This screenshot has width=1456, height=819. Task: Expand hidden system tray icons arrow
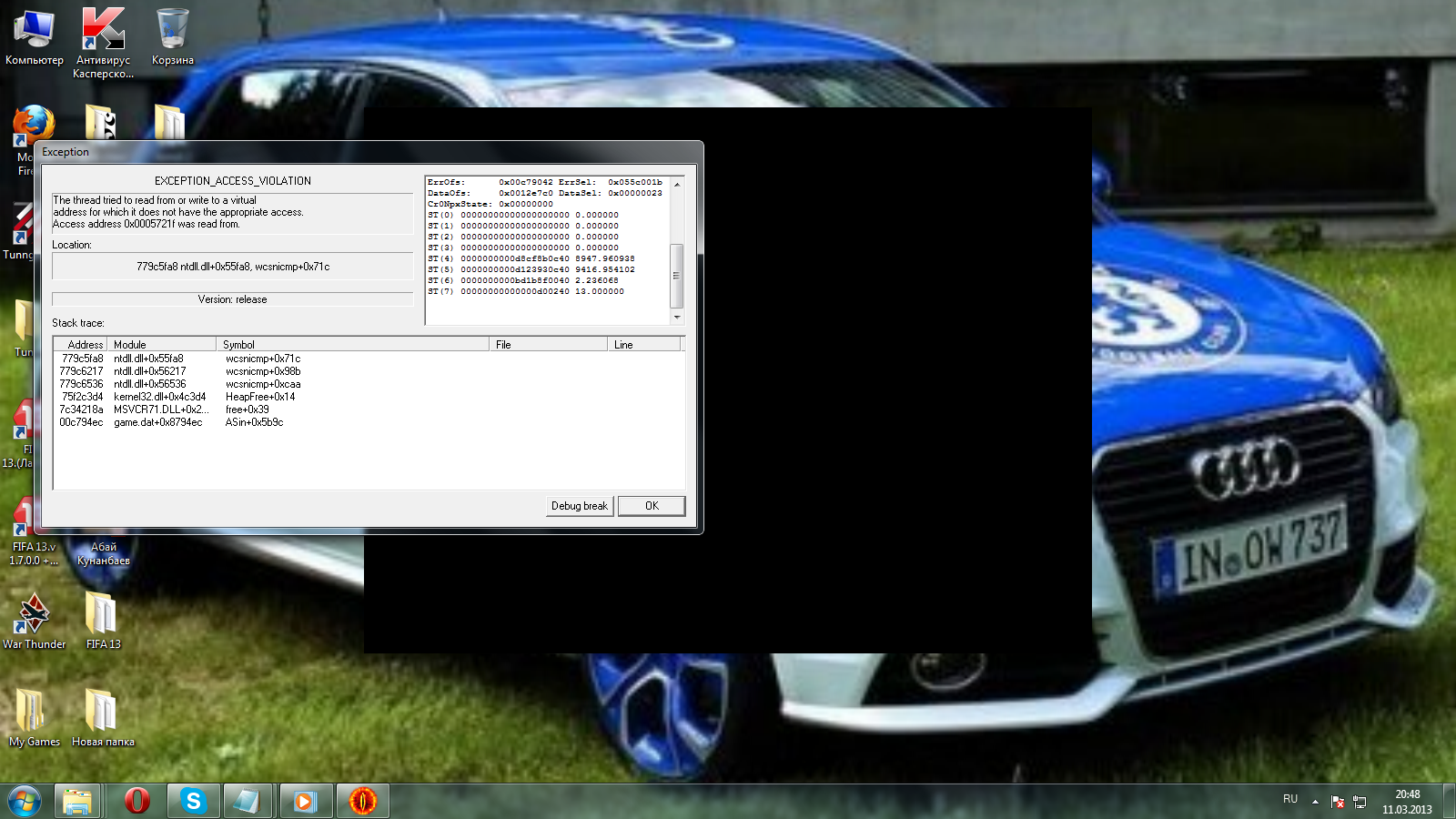tap(1315, 801)
